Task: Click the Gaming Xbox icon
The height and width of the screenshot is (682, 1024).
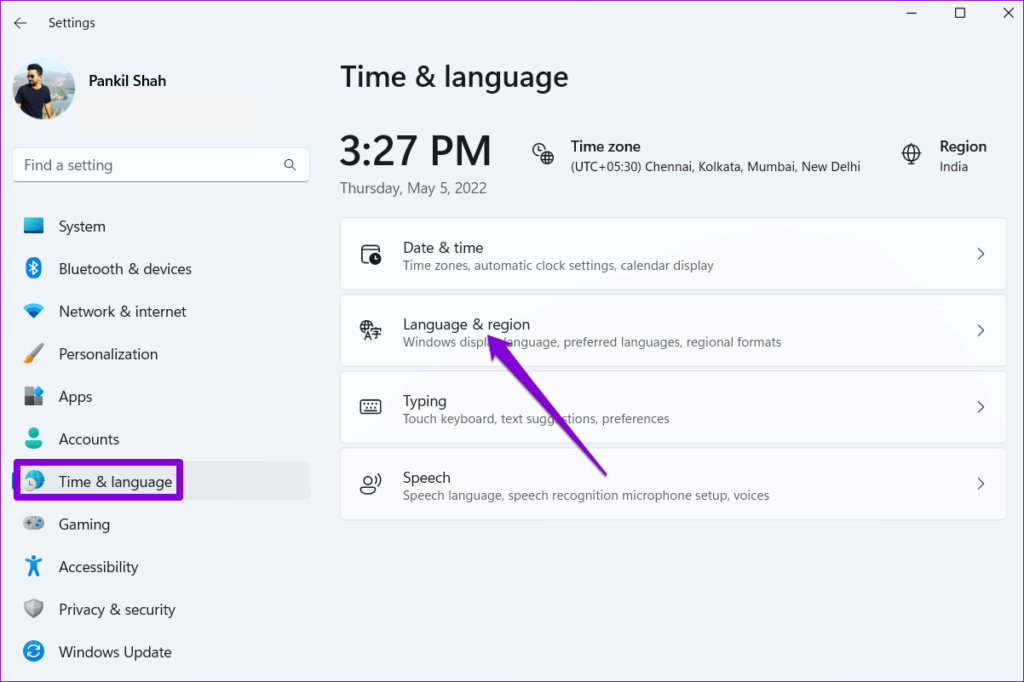Action: 34,523
